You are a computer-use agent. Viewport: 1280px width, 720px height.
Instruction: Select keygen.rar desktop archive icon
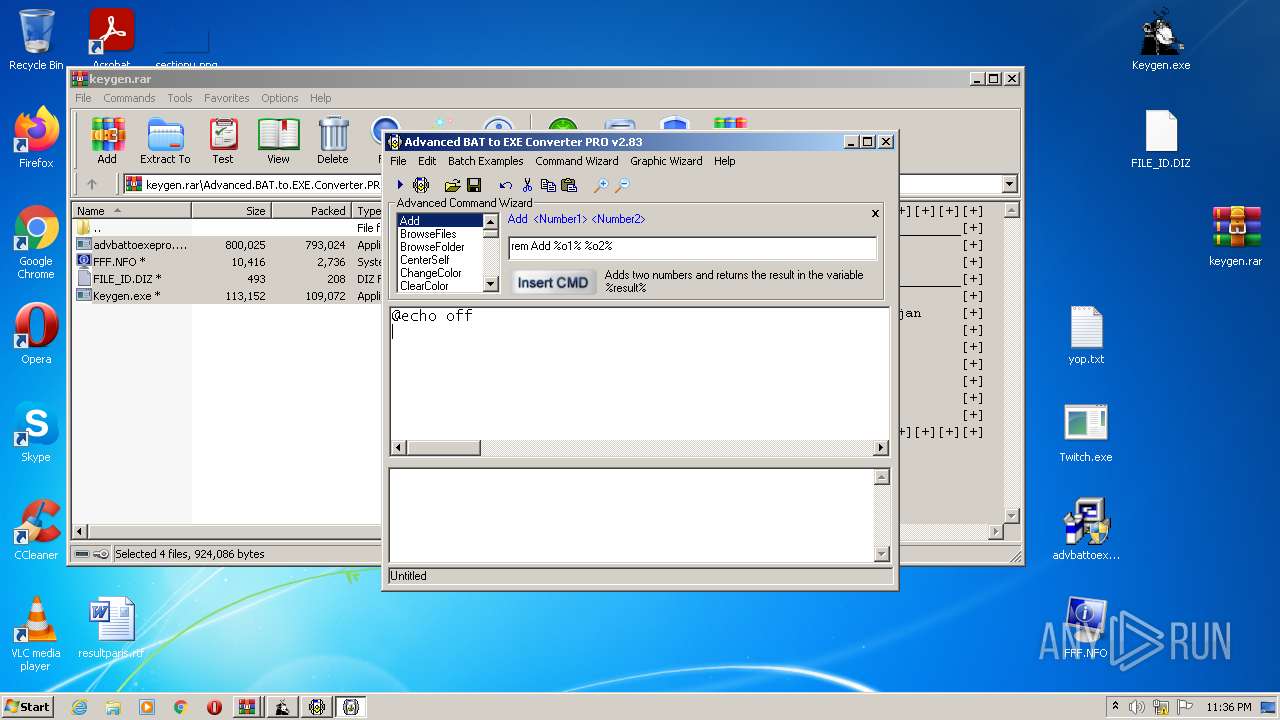tap(1235, 236)
